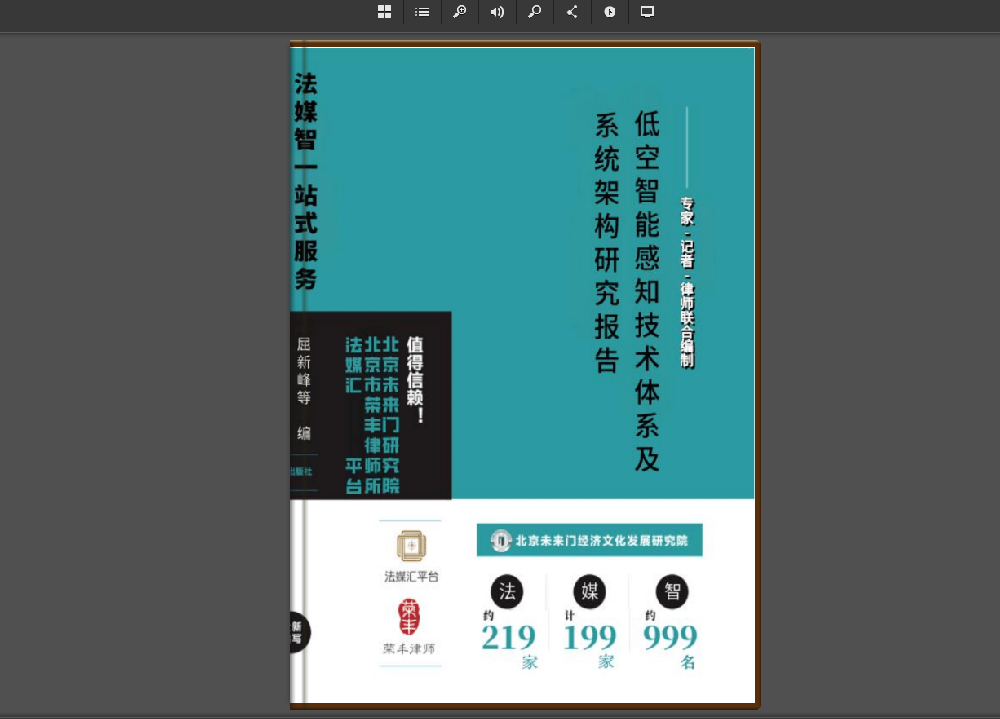This screenshot has width=1000, height=719.
Task: Click the clock history icon
Action: tap(610, 12)
